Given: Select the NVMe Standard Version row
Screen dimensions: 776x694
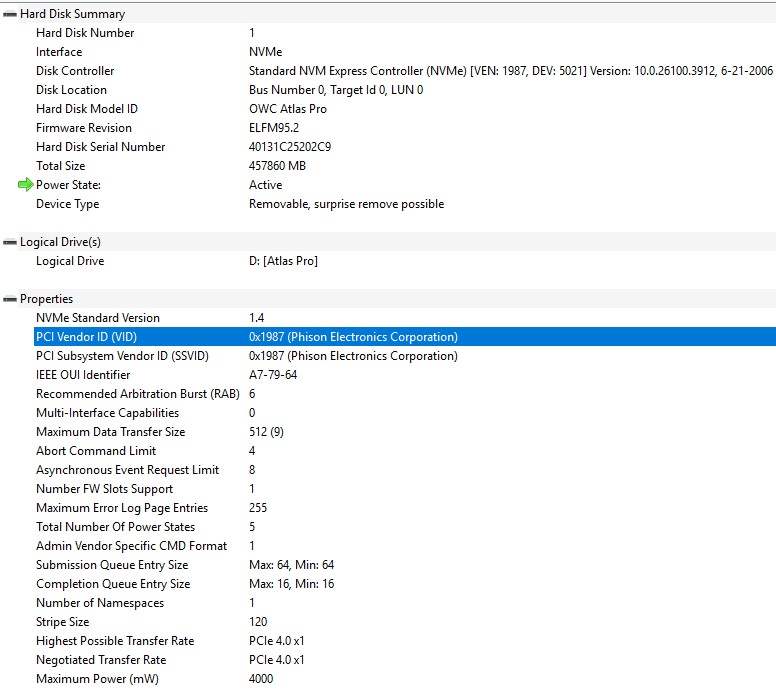Looking at the screenshot, I should tap(405, 318).
